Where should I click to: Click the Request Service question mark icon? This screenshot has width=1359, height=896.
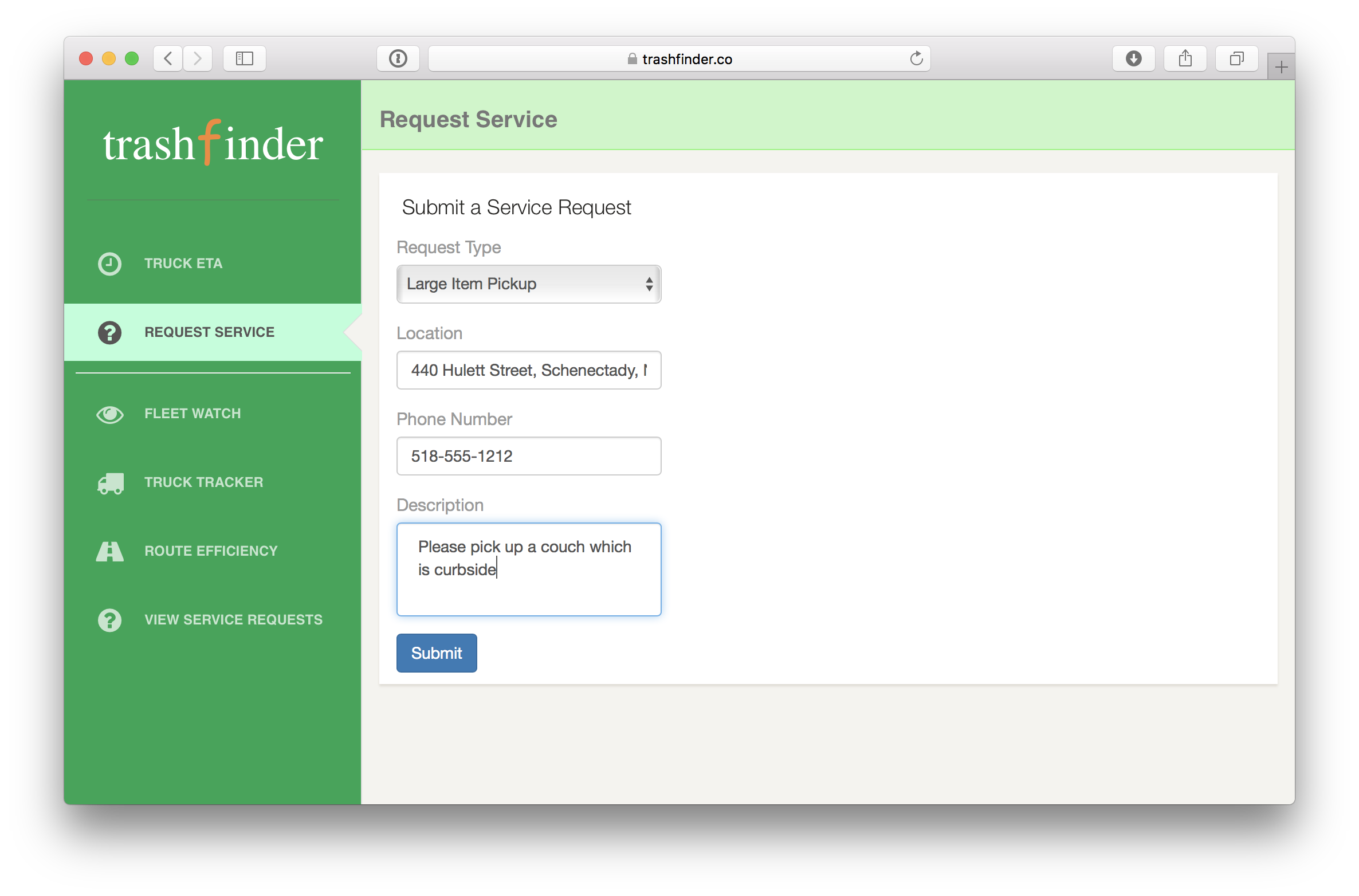pyautogui.click(x=109, y=332)
